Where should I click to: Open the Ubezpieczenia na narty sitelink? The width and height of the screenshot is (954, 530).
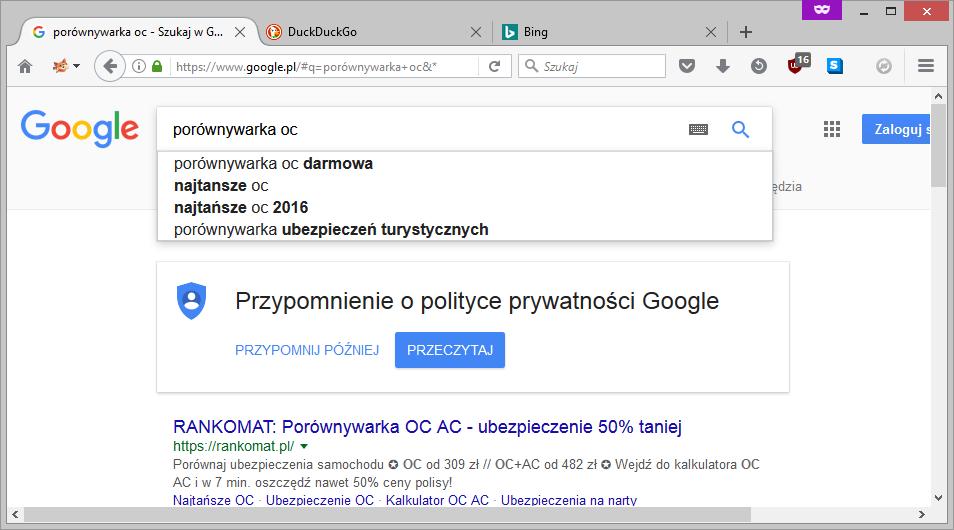click(569, 500)
